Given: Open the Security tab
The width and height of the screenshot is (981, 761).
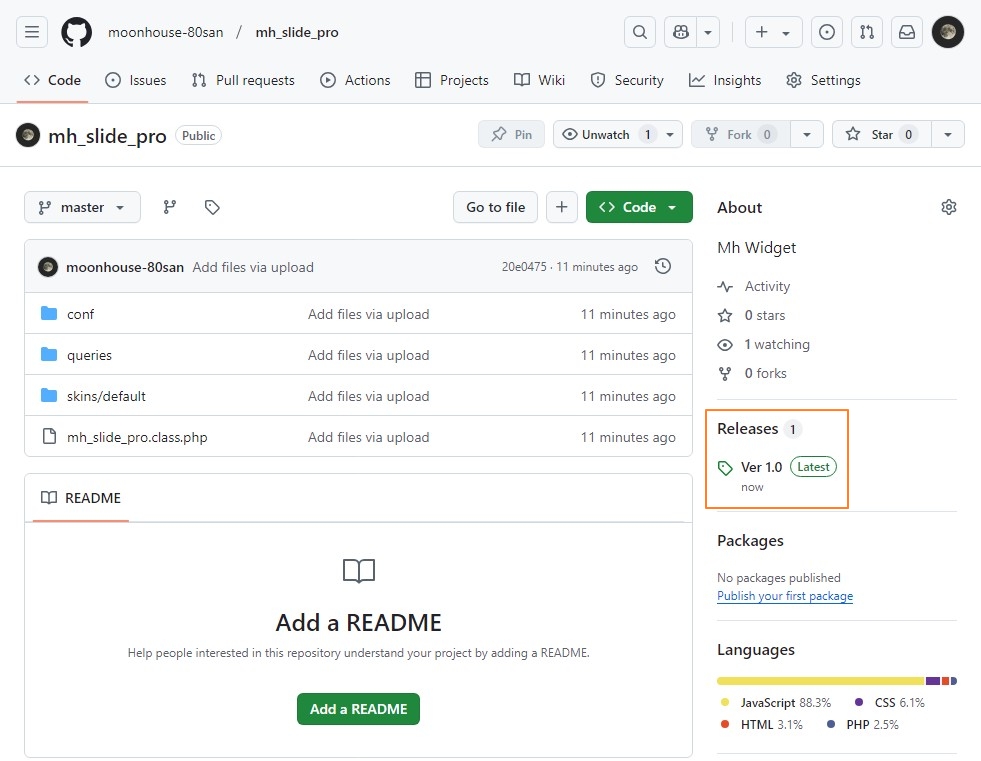Looking at the screenshot, I should 627,80.
